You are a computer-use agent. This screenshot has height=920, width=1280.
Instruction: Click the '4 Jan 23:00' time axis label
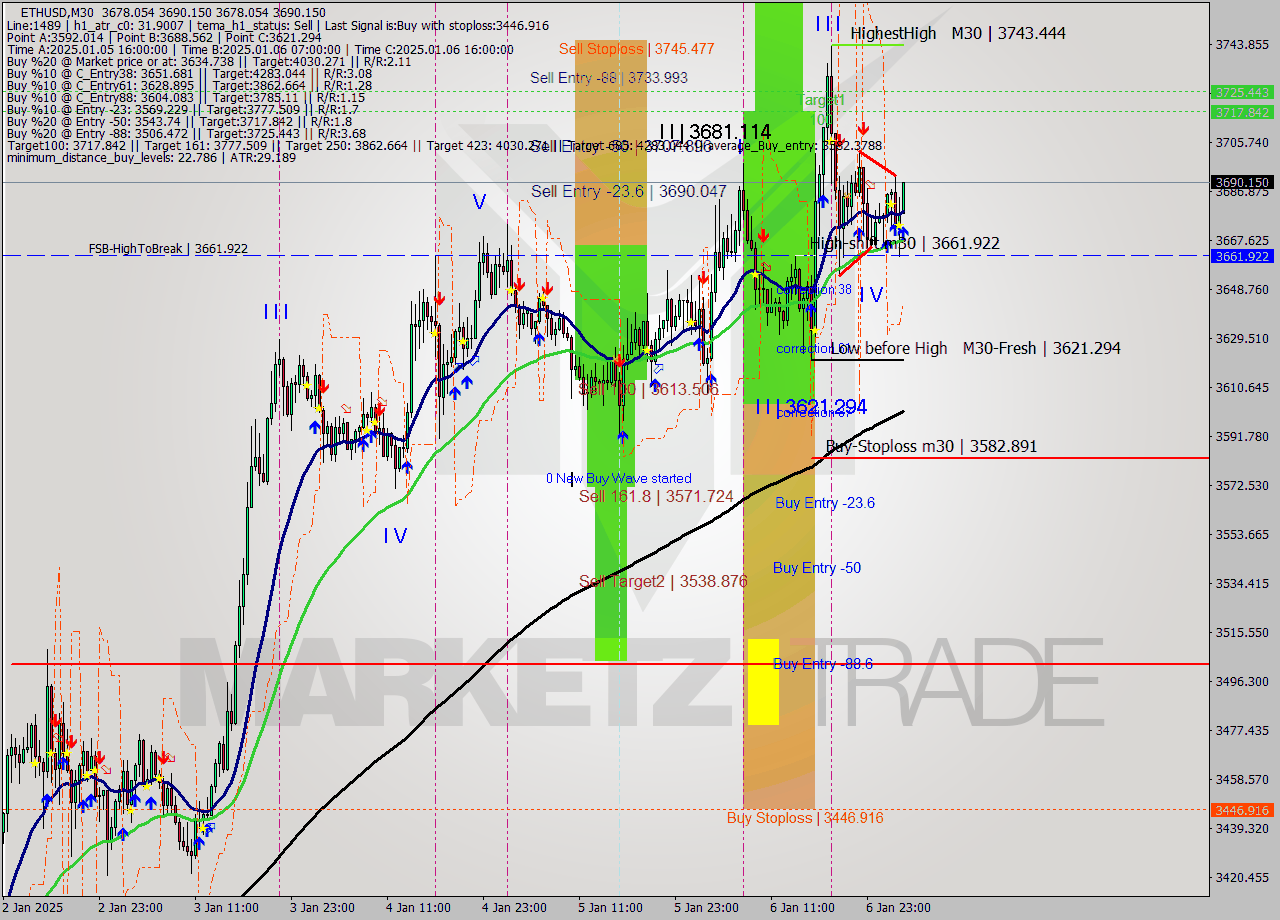pyautogui.click(x=514, y=908)
